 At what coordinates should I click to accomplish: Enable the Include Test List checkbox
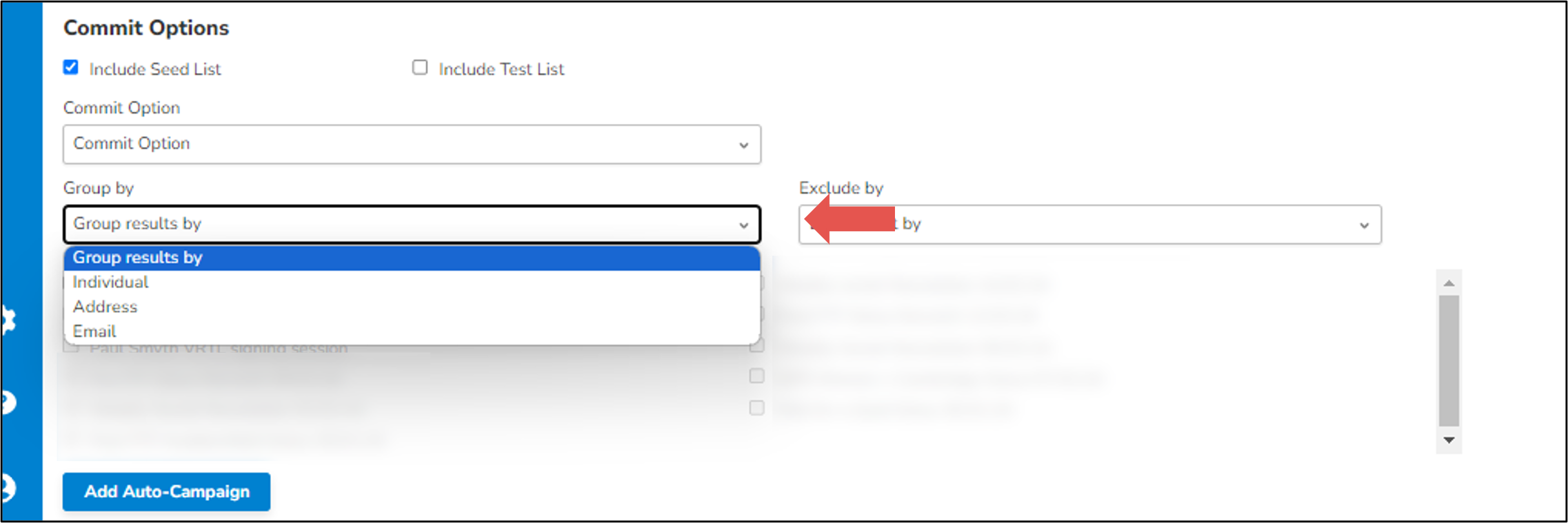pyautogui.click(x=420, y=68)
